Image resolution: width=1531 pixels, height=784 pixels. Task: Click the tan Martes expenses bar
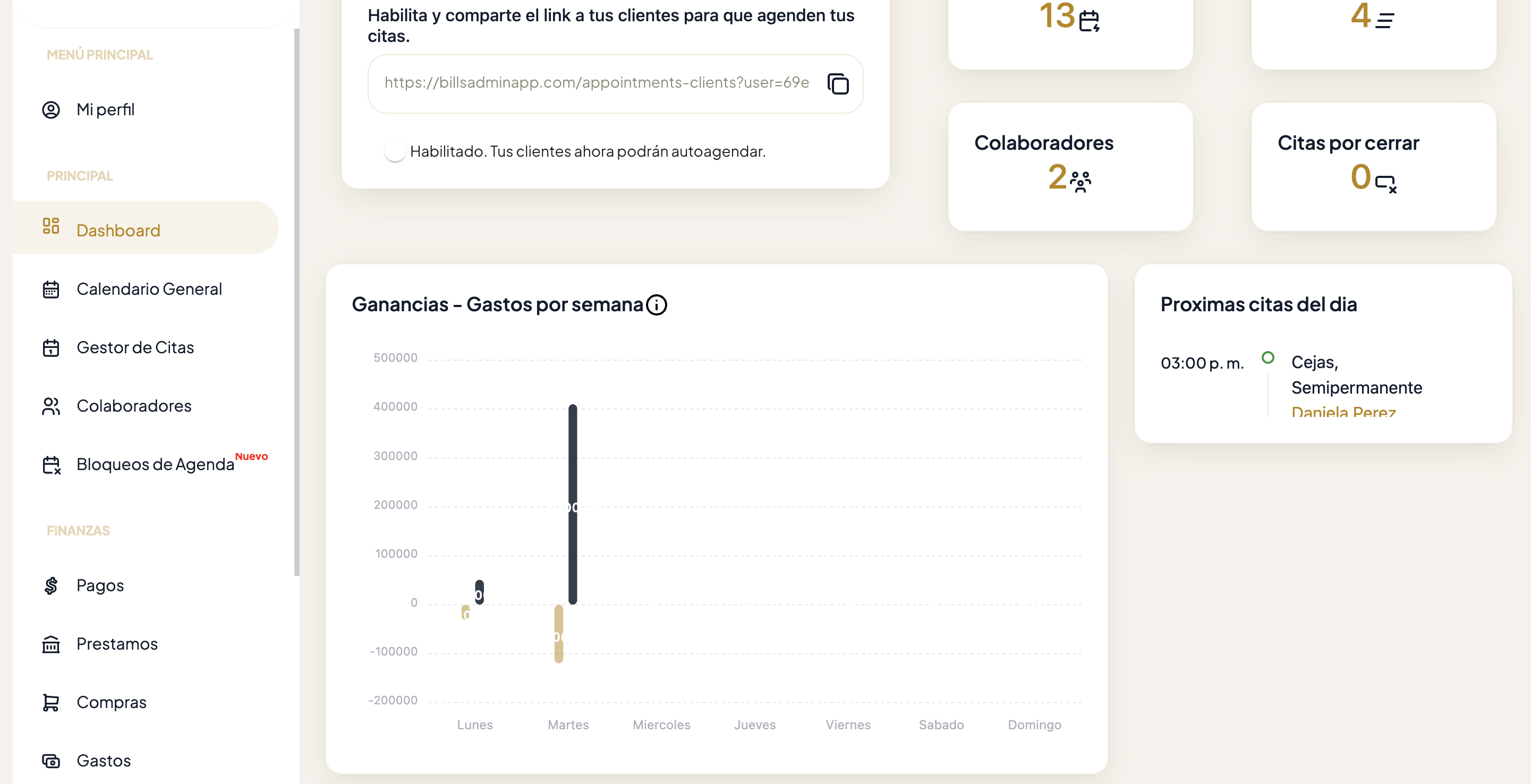(x=559, y=634)
